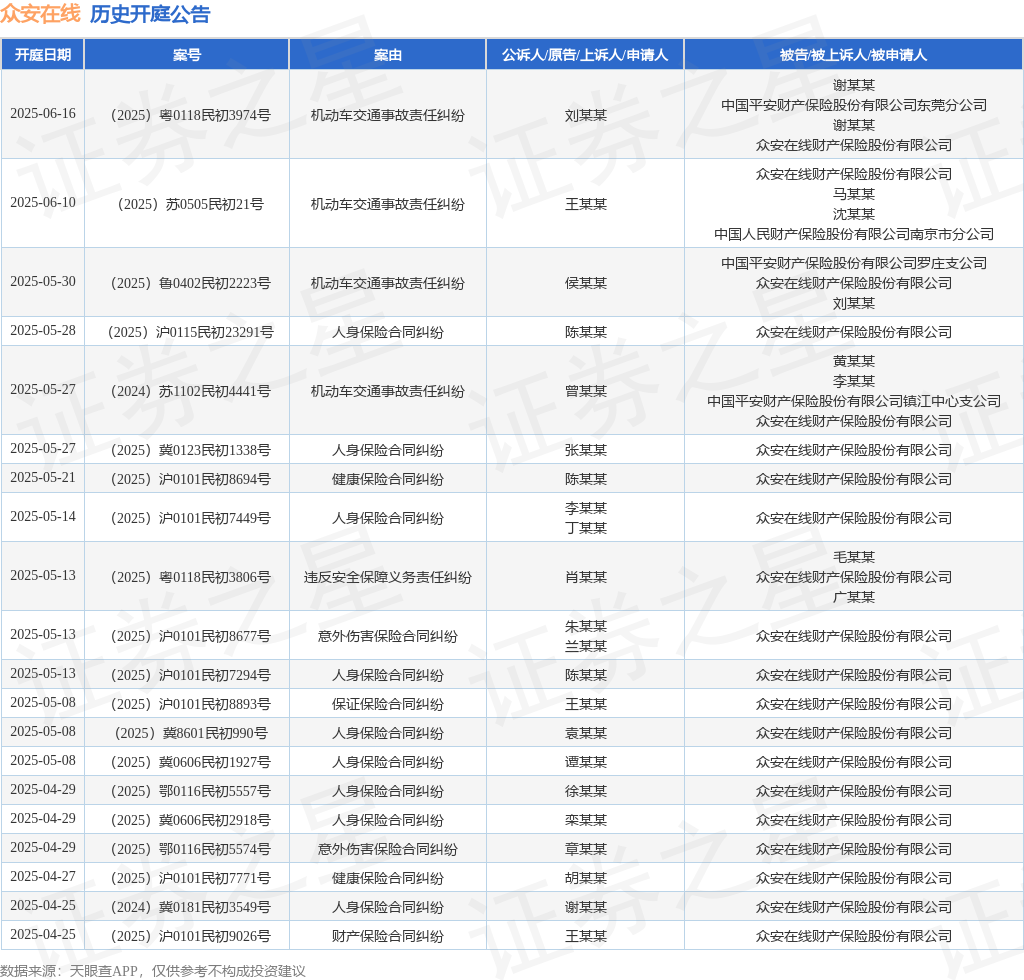Select case number (2025)沪0101民初7294号
The width and height of the screenshot is (1024, 980).
click(x=190, y=675)
